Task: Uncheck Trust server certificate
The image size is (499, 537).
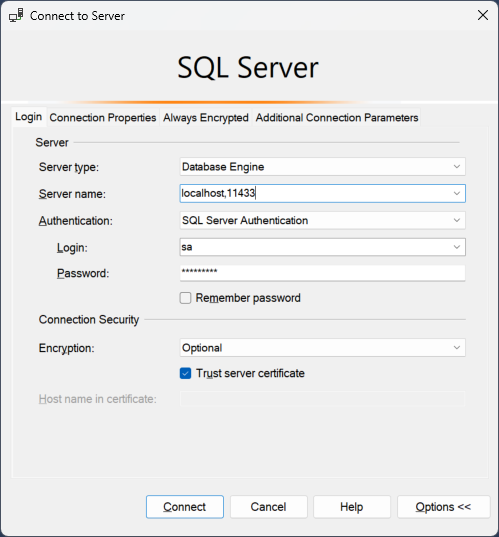Action: [x=185, y=373]
